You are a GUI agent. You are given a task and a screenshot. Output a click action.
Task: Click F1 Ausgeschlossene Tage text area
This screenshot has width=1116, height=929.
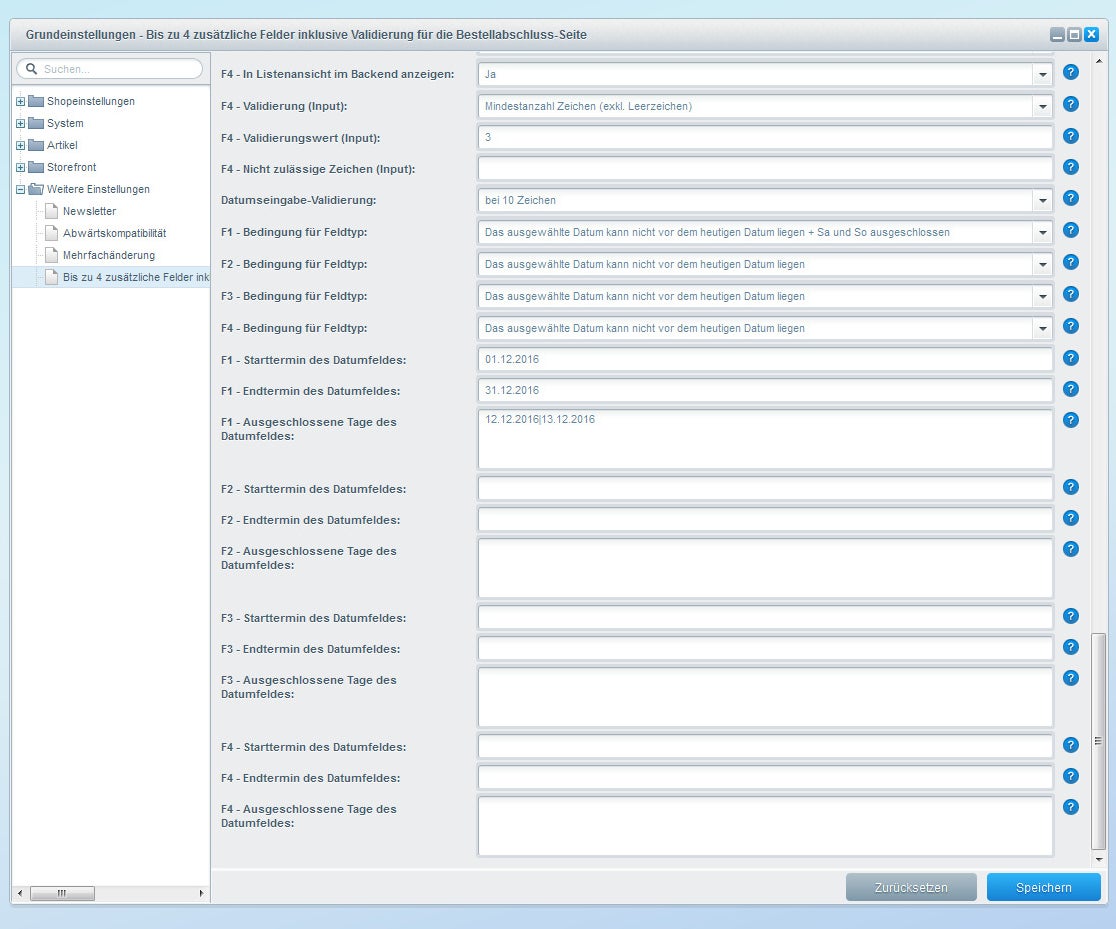765,439
